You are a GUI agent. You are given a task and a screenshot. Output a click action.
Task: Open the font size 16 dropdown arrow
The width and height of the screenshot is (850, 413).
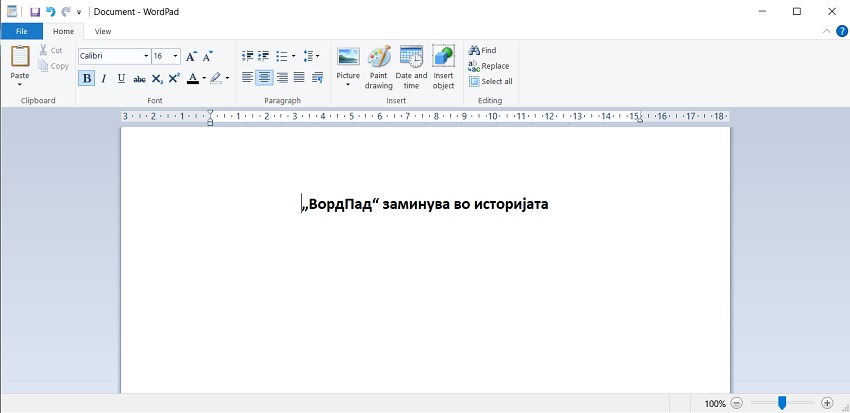176,56
